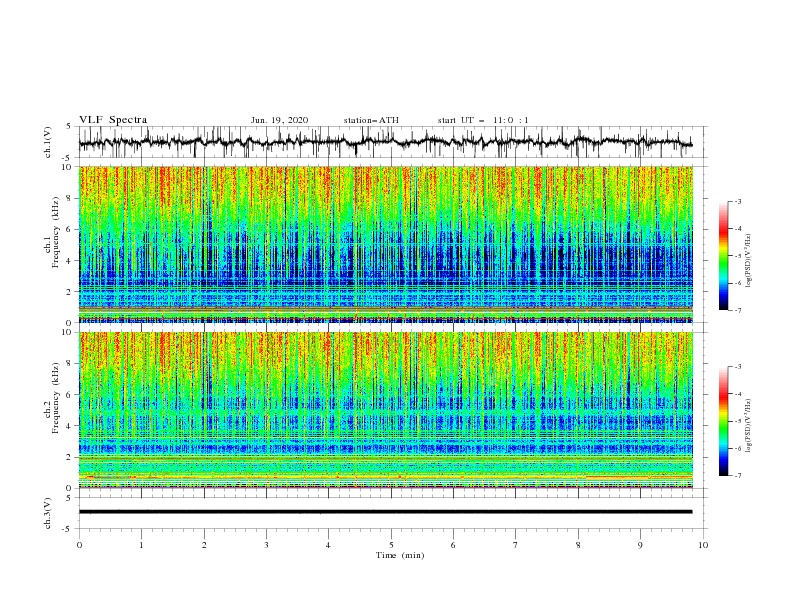Click the 'ch.1(V)' waveform axis label
Screen dimensions: 792x612
click(48, 142)
